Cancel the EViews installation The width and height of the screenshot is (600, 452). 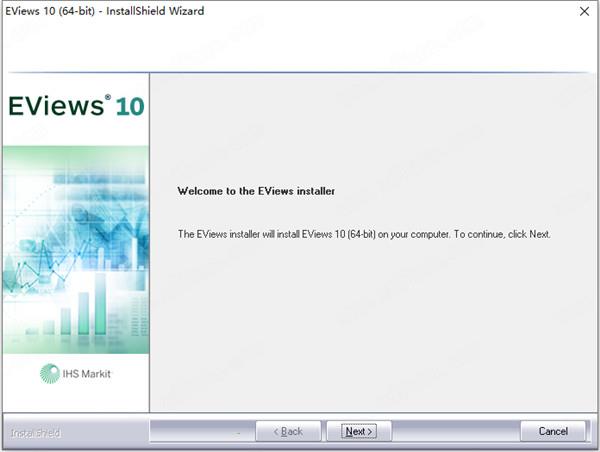tap(553, 431)
